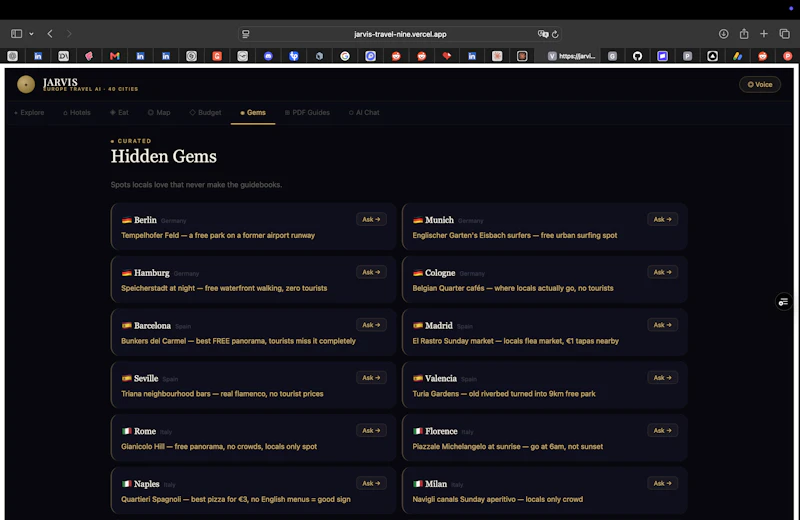
Task: Click the Italy flag beside Rome
Action: (127, 431)
